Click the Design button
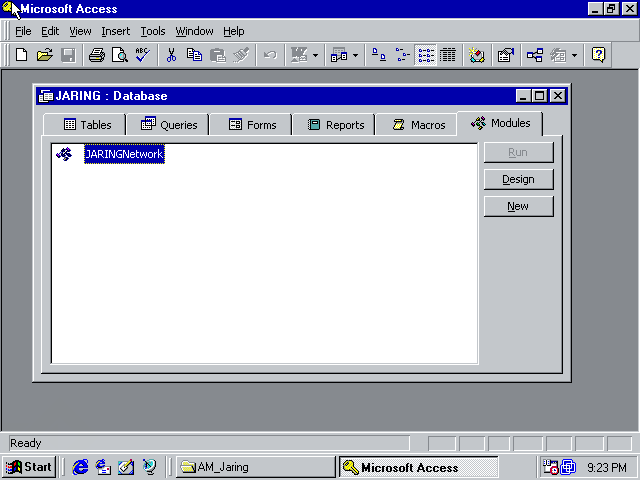 click(518, 179)
